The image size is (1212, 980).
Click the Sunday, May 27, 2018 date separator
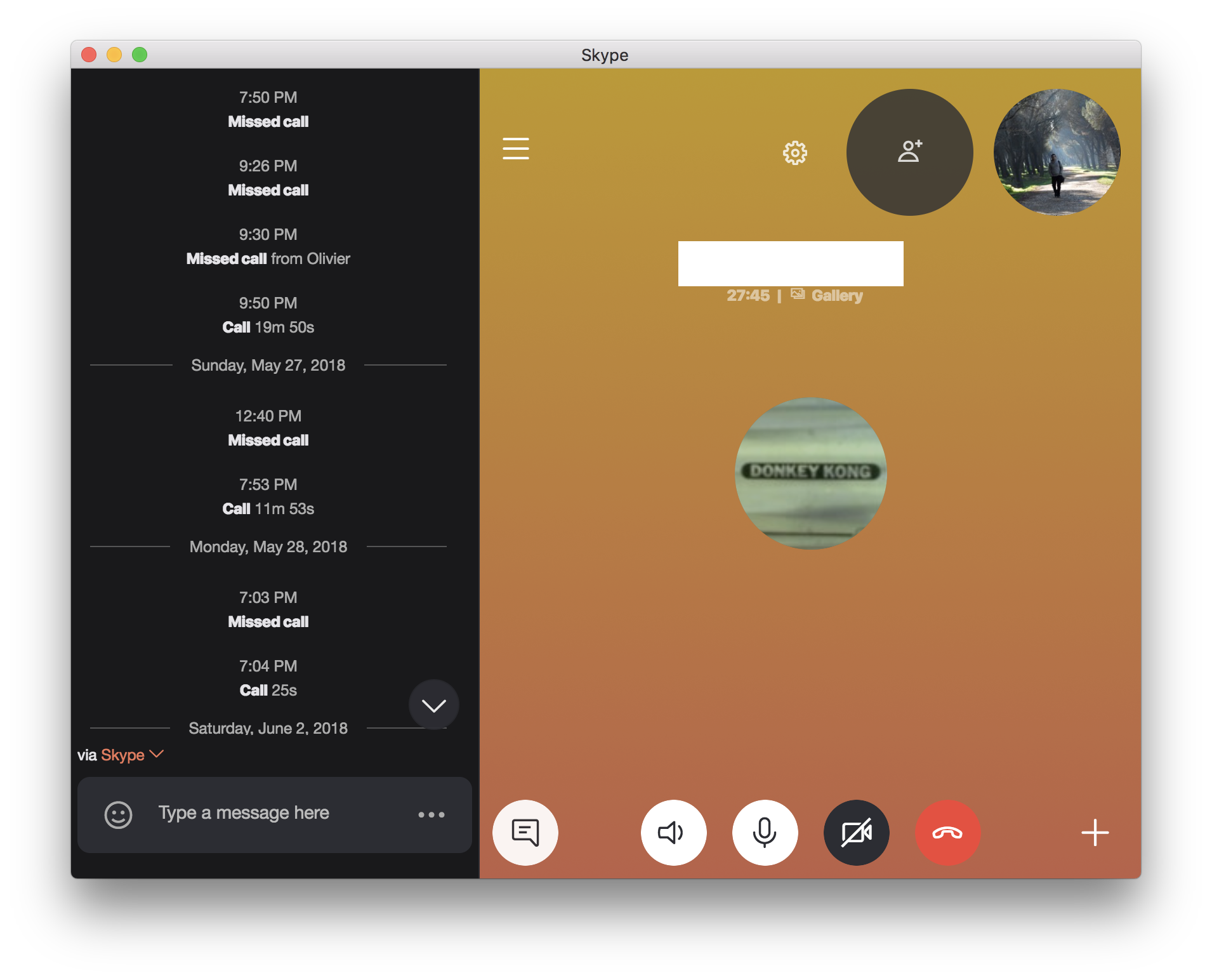pos(268,365)
